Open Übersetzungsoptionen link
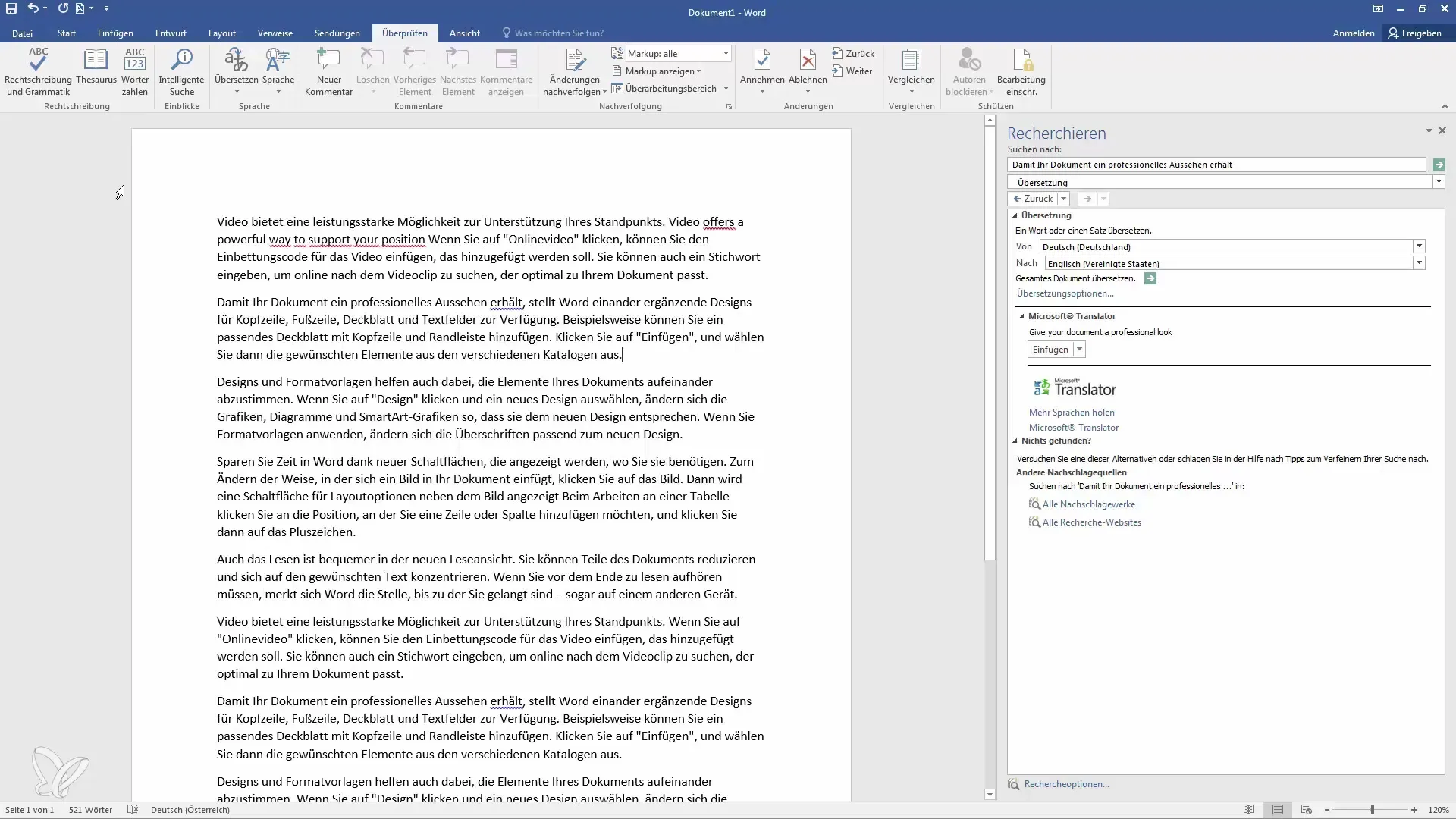The image size is (1456, 819). (x=1065, y=293)
